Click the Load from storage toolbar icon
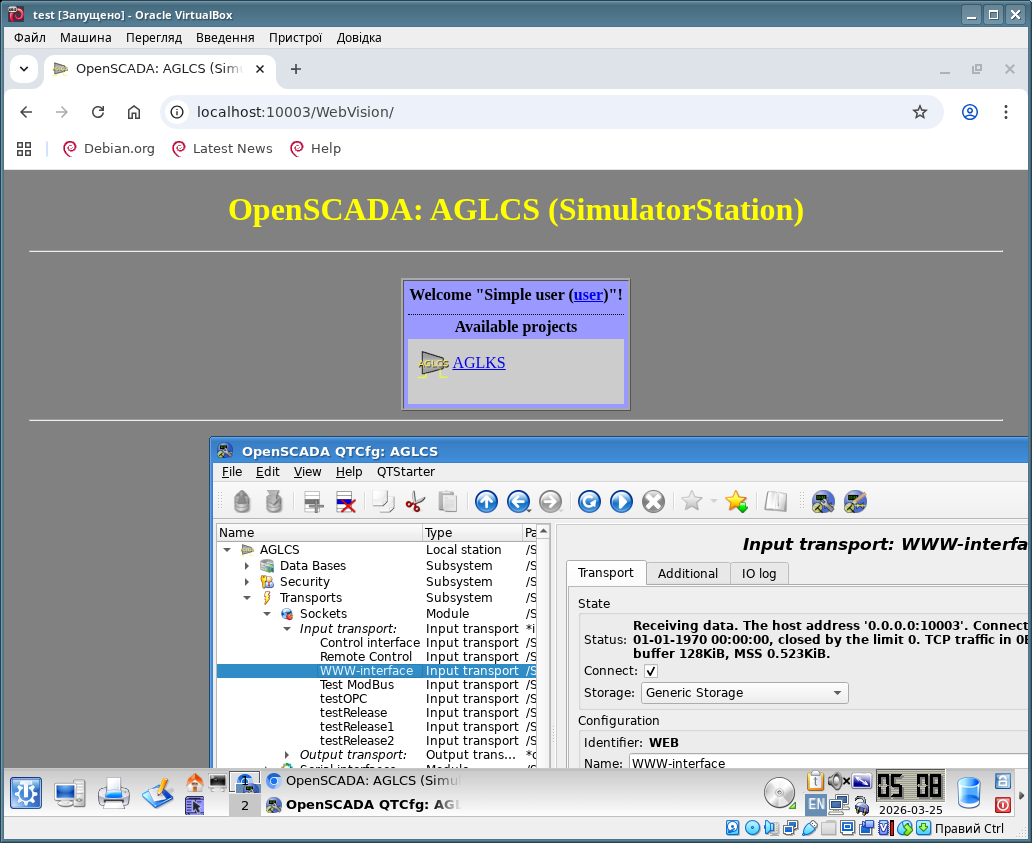This screenshot has height=843, width=1032. 242,502
